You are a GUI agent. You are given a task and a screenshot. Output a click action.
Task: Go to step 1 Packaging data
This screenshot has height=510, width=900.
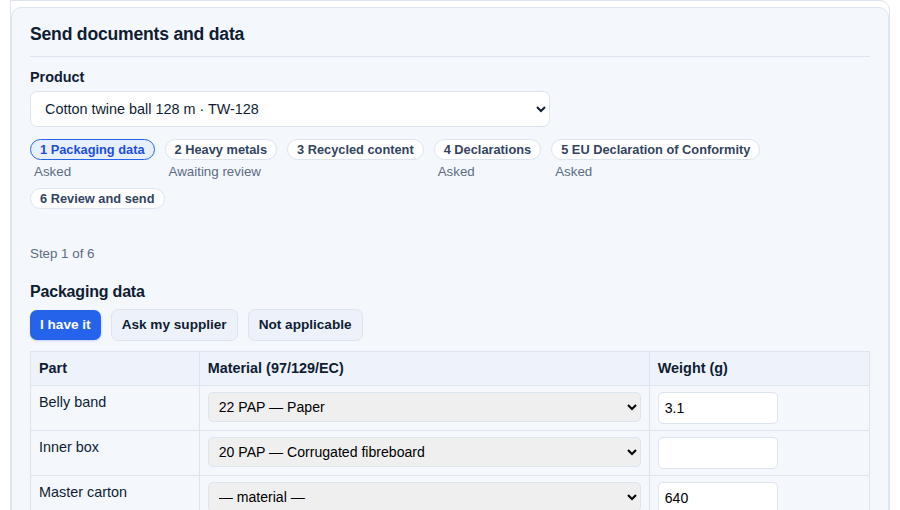pyautogui.click(x=92, y=150)
